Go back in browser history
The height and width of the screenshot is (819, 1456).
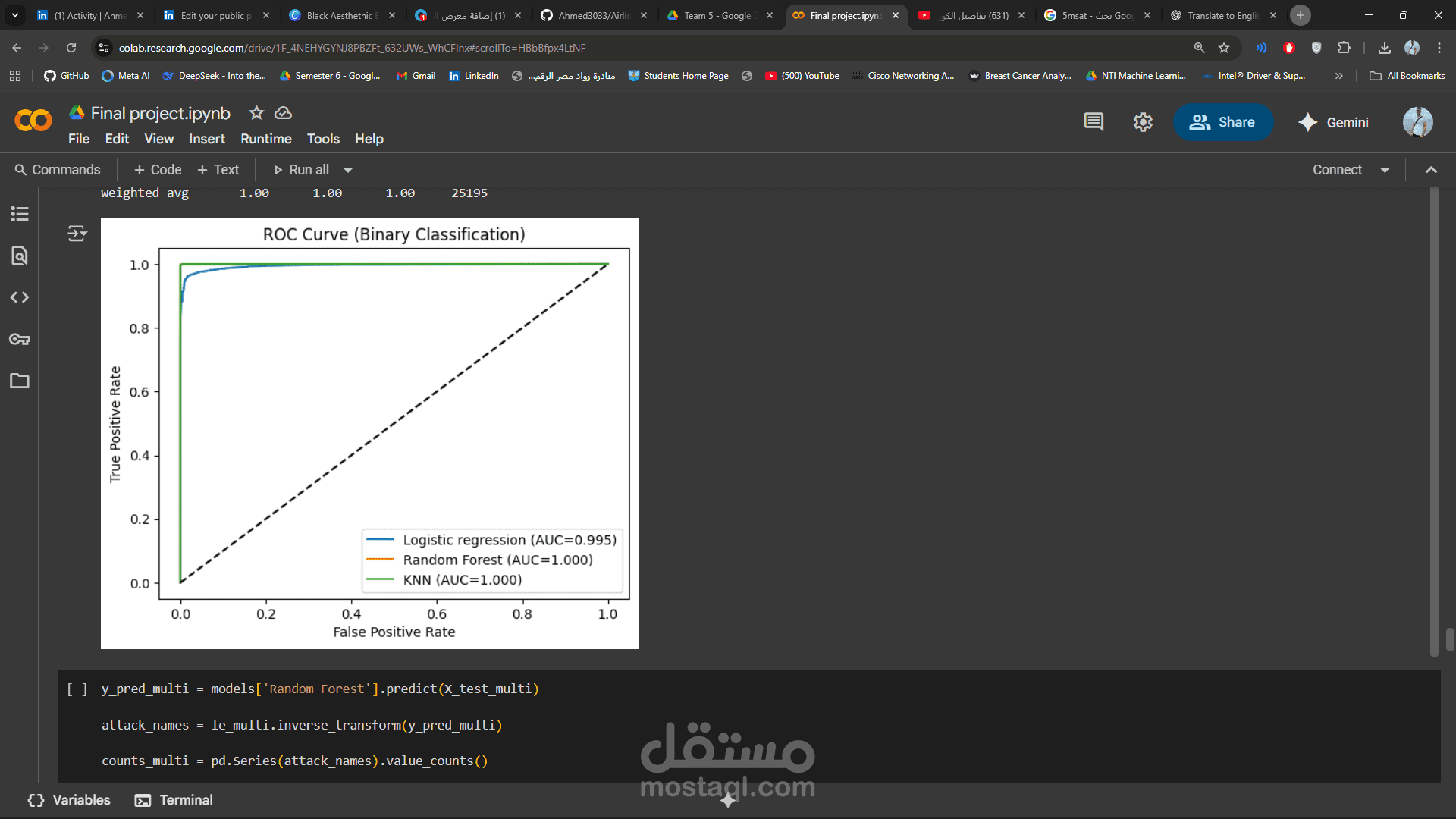(x=17, y=48)
